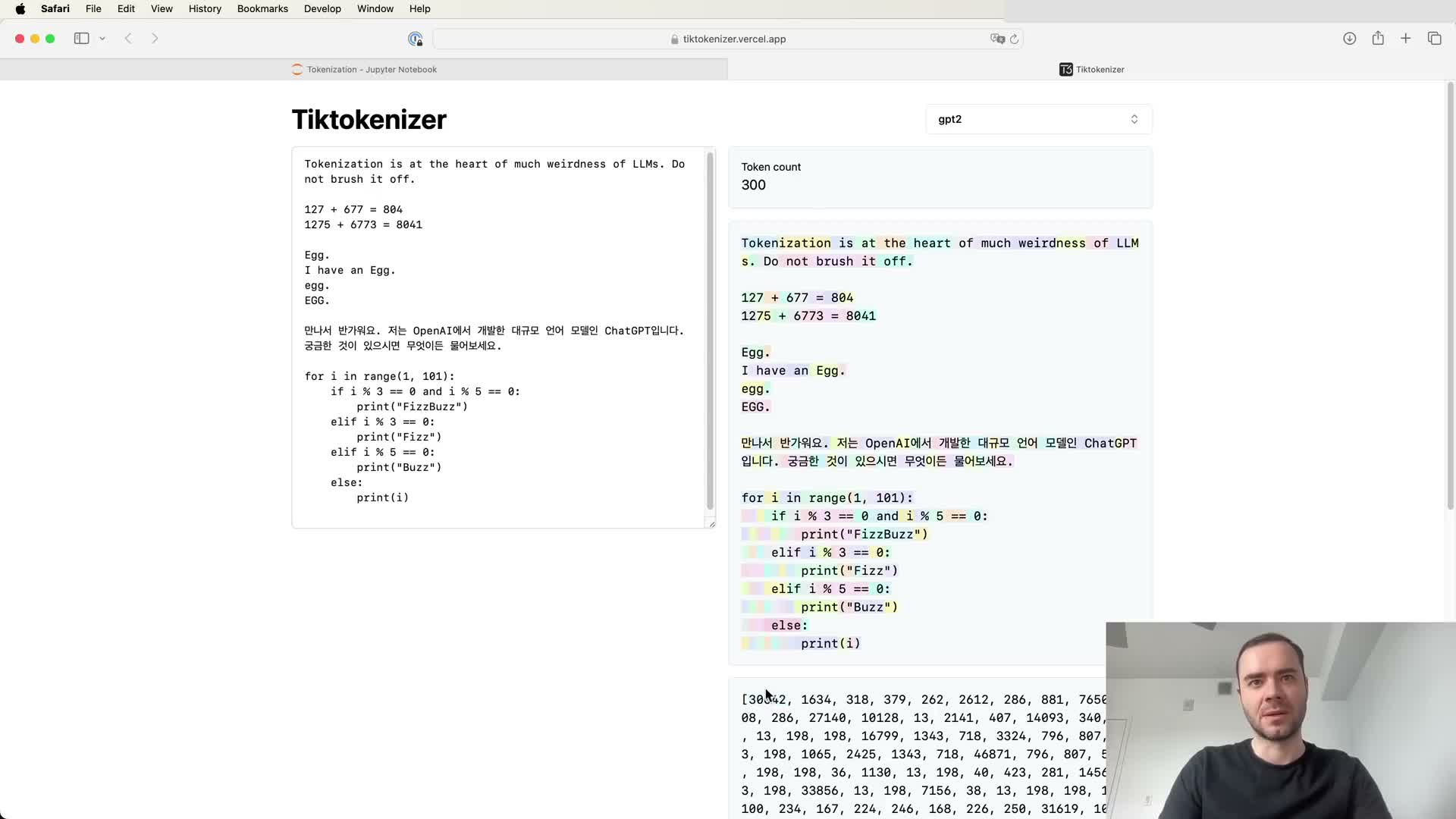Reload the page with refresh icon
This screenshot has height=819, width=1456.
click(1014, 39)
